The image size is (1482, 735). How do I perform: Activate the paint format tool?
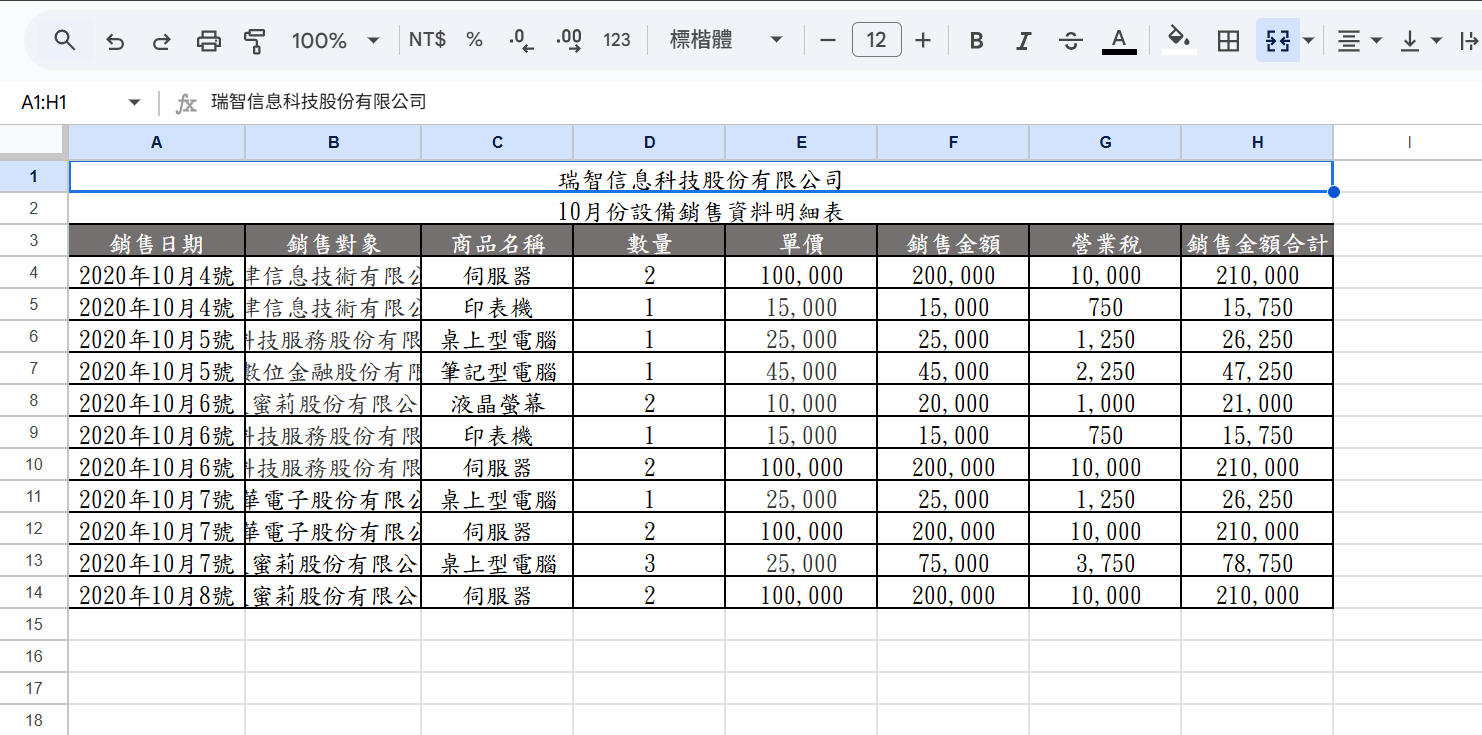255,41
